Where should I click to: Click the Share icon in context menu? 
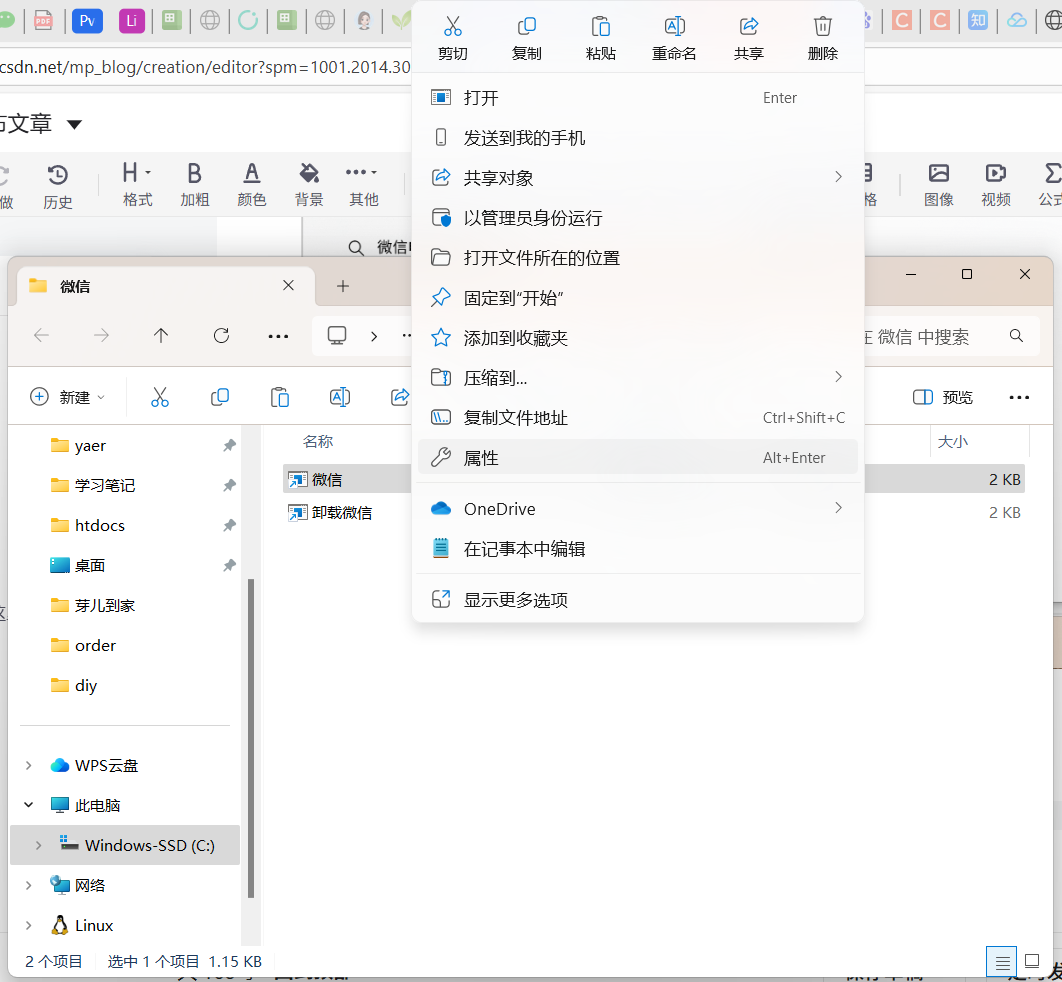point(748,26)
